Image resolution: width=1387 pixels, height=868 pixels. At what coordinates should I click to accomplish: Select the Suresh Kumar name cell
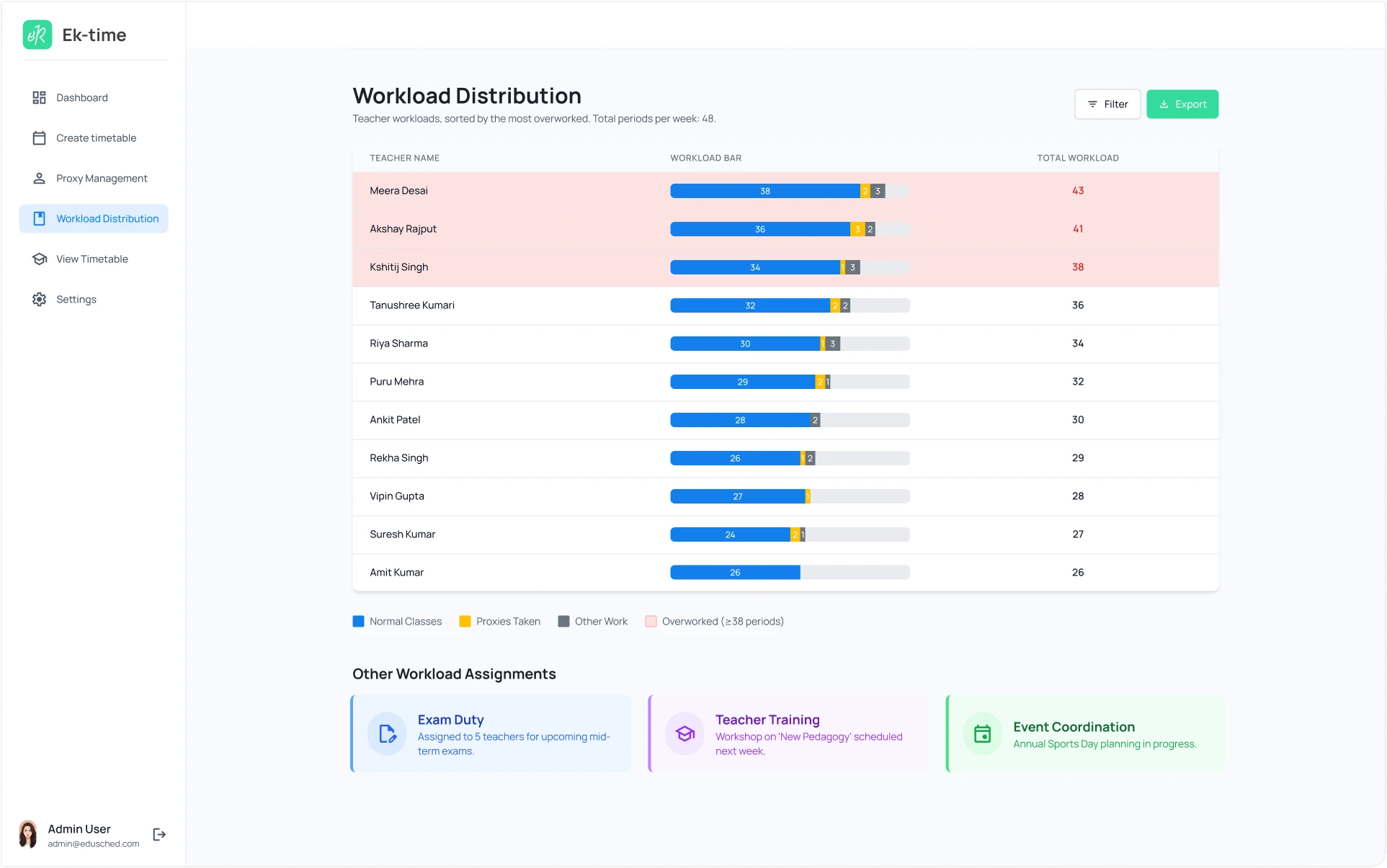(402, 534)
